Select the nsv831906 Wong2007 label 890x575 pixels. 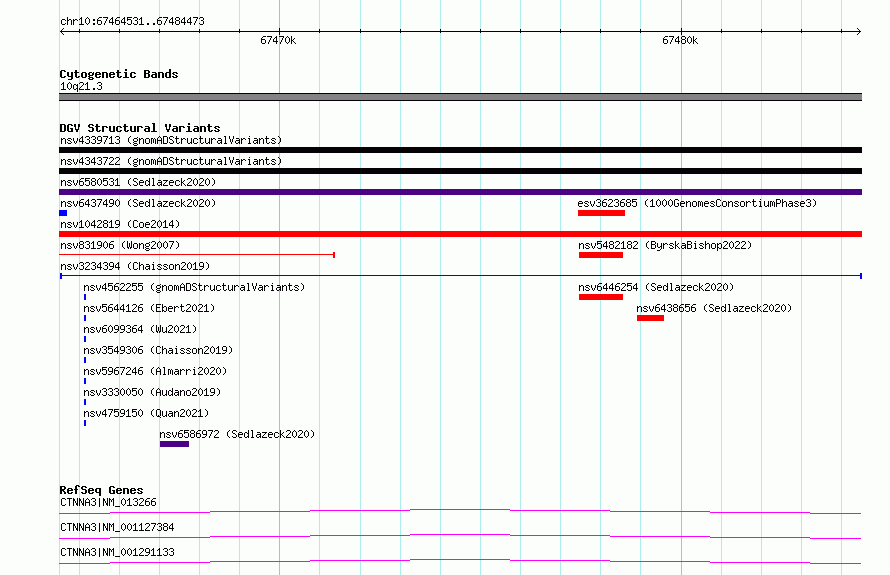120,245
